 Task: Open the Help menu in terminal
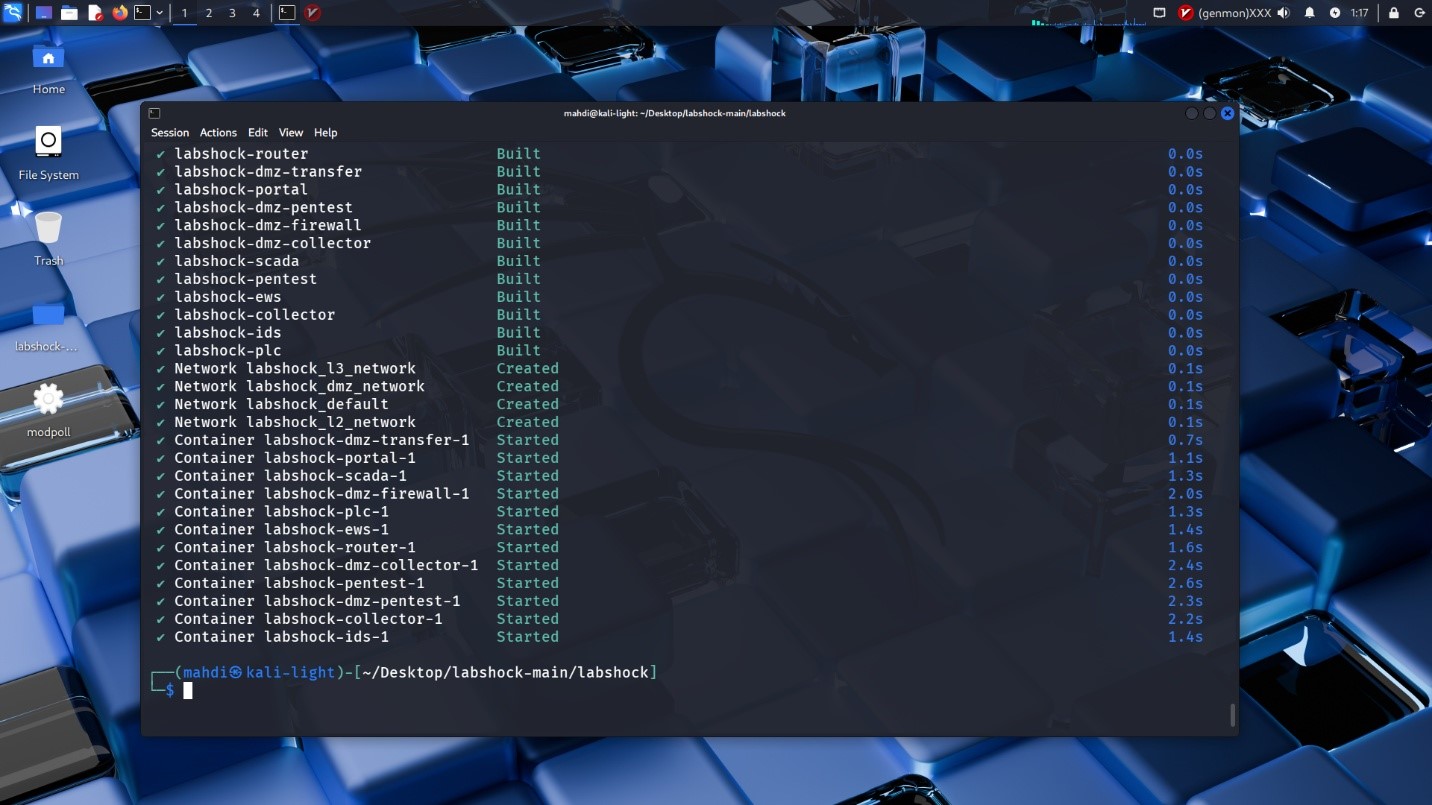click(326, 132)
